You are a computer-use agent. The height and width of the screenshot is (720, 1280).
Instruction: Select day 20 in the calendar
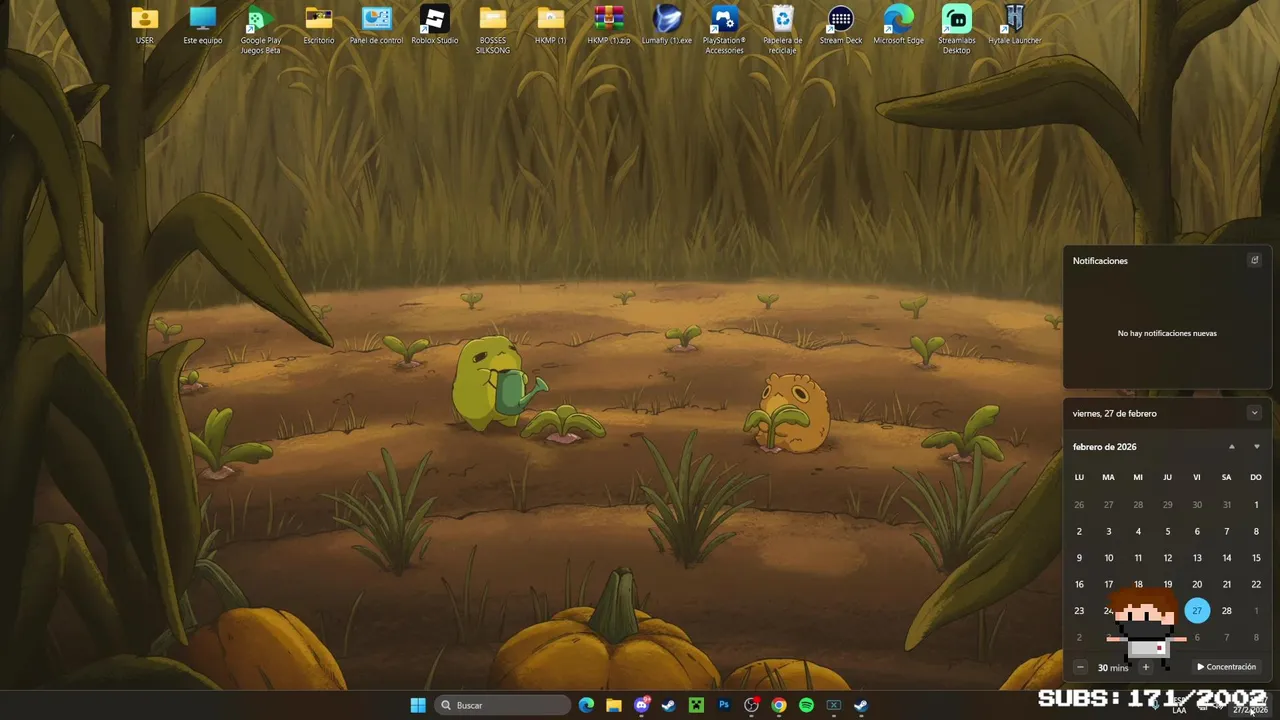pyautogui.click(x=1197, y=584)
